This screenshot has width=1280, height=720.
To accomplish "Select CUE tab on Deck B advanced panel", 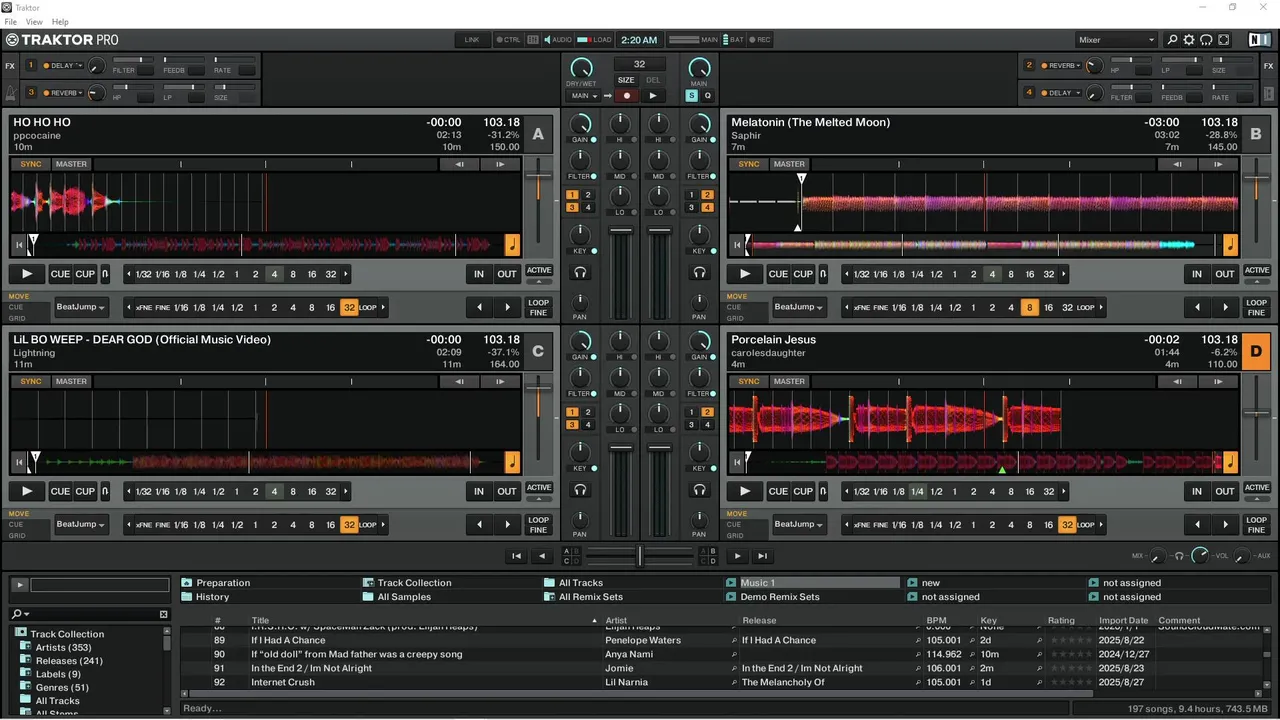I will pos(735,307).
